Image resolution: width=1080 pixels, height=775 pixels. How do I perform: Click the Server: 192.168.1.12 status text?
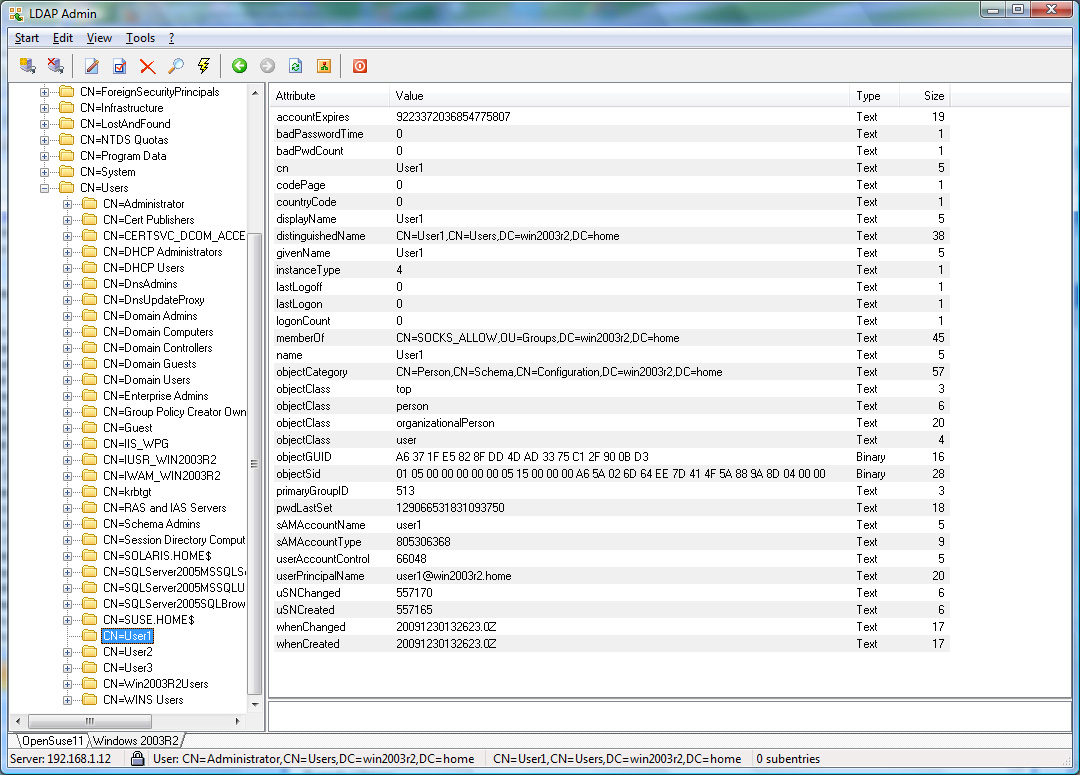point(61,758)
